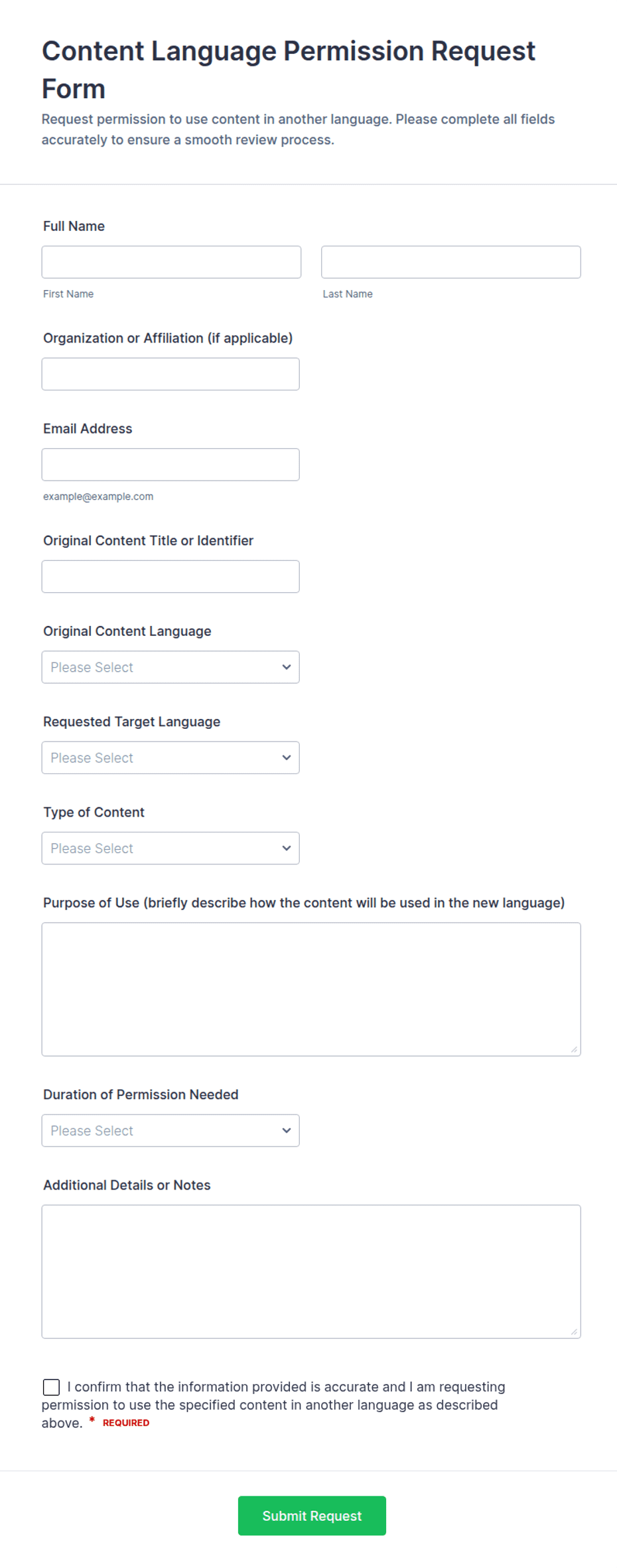
Task: Expand the Requested Target Language dropdown
Action: tap(171, 757)
